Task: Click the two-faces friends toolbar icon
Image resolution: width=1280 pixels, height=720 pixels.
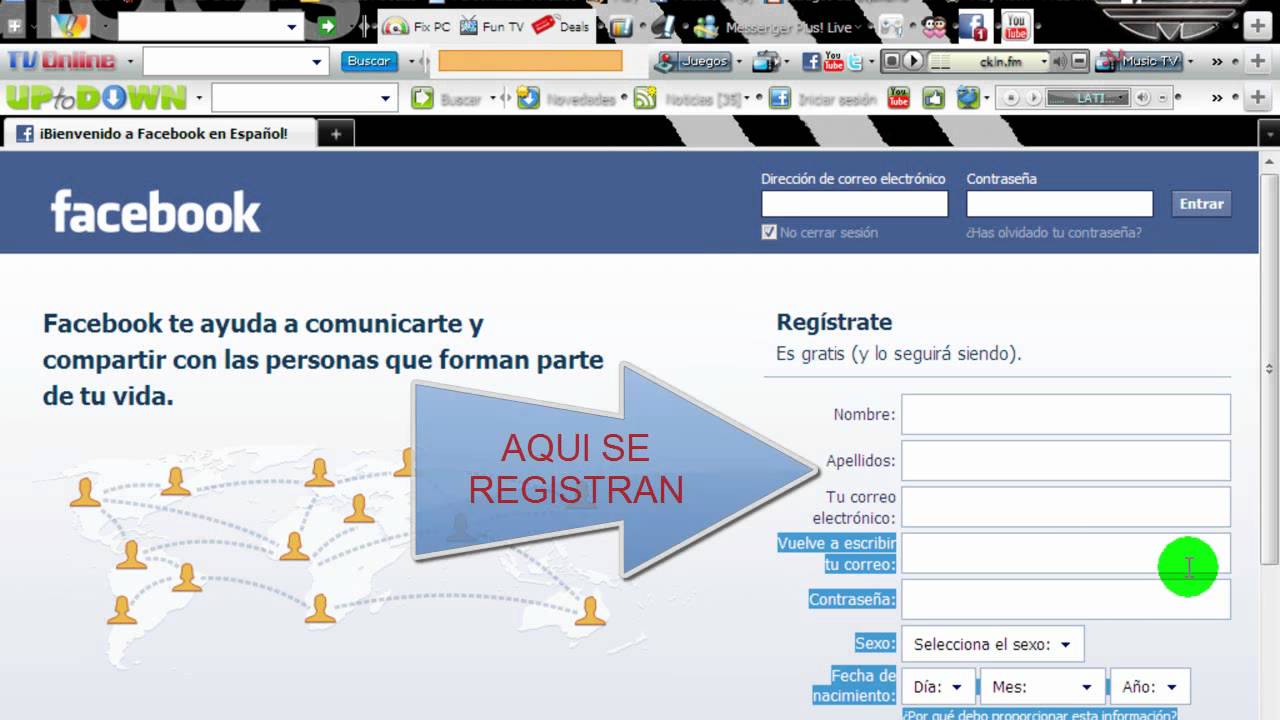Action: [x=935, y=27]
